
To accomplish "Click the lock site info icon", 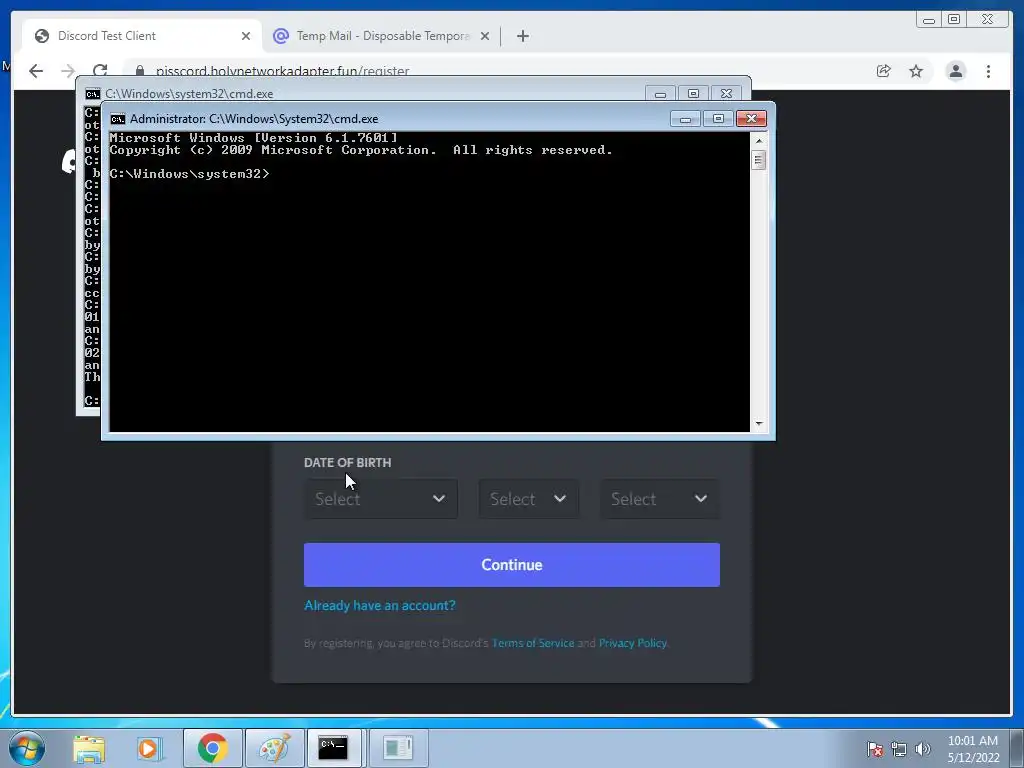I will [x=139, y=71].
